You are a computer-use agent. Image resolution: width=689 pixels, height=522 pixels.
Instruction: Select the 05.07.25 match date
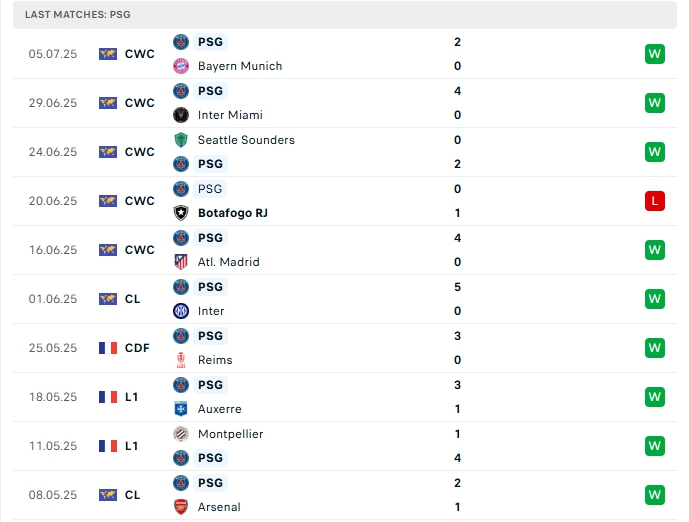53,54
